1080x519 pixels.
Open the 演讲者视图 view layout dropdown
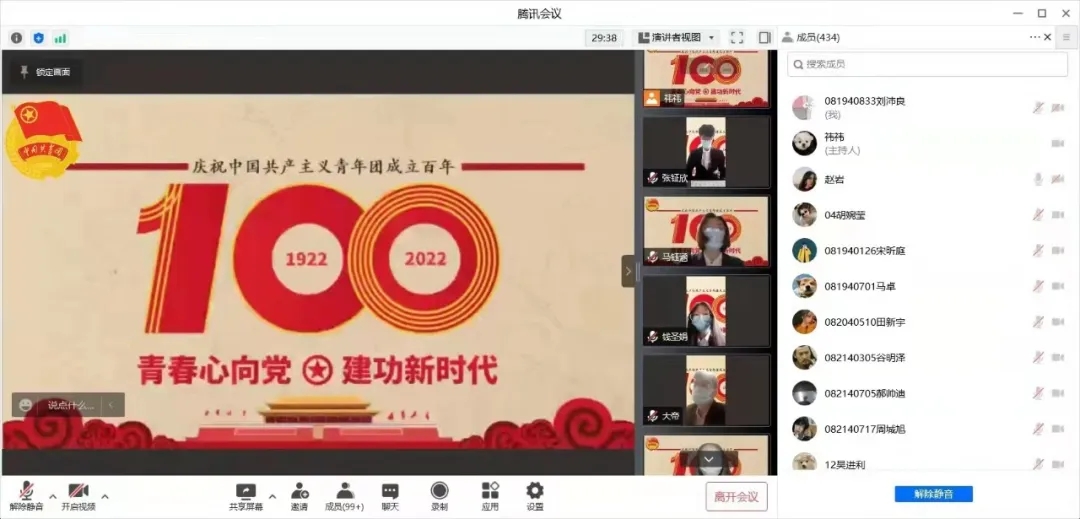pyautogui.click(x=678, y=38)
